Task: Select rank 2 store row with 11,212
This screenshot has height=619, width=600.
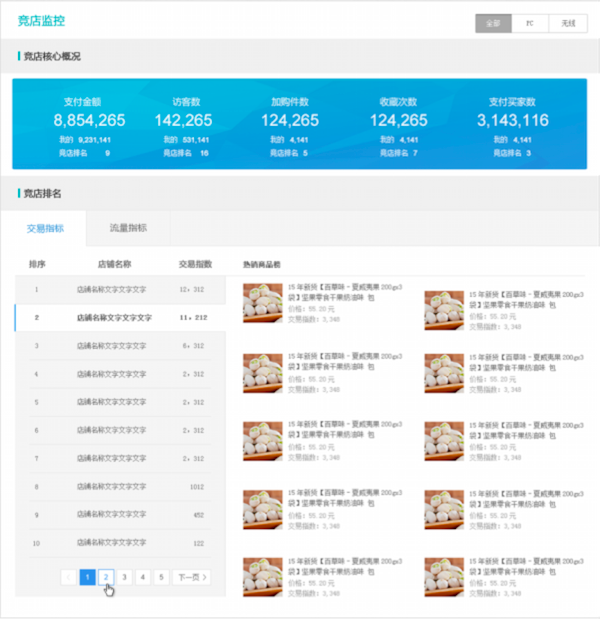Action: tap(120, 317)
